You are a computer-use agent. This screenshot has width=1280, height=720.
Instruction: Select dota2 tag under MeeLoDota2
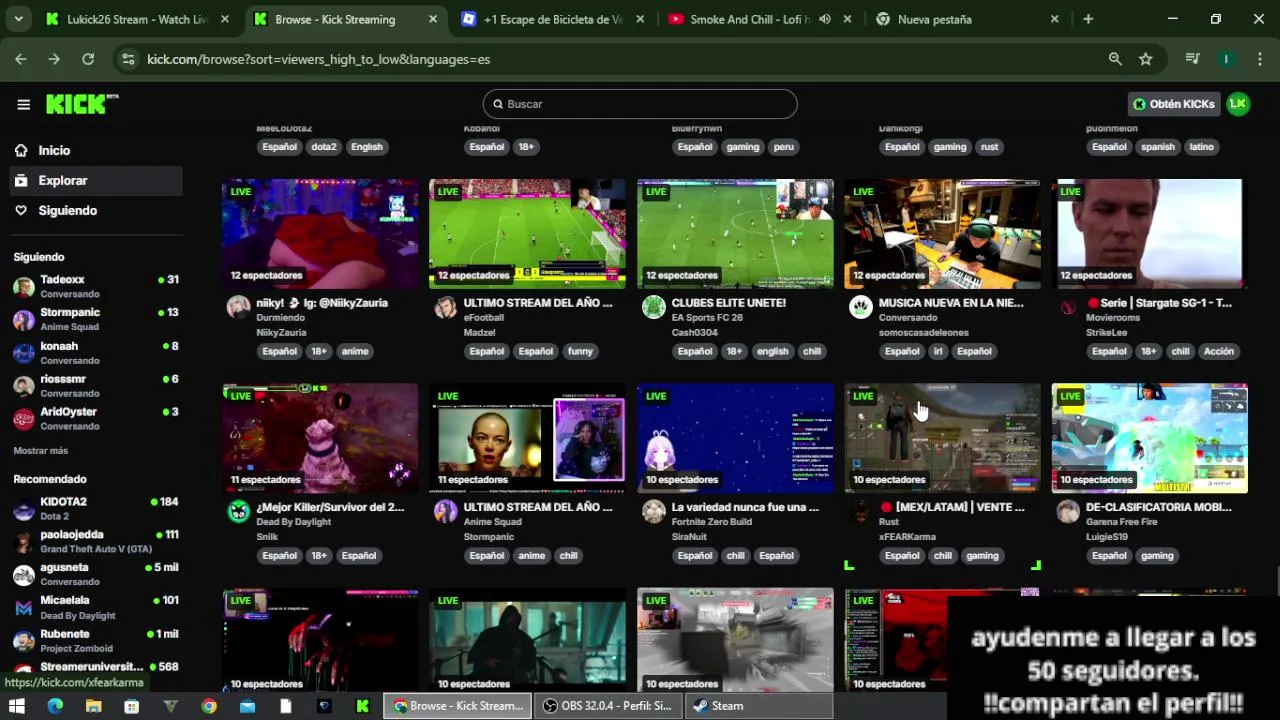323,146
